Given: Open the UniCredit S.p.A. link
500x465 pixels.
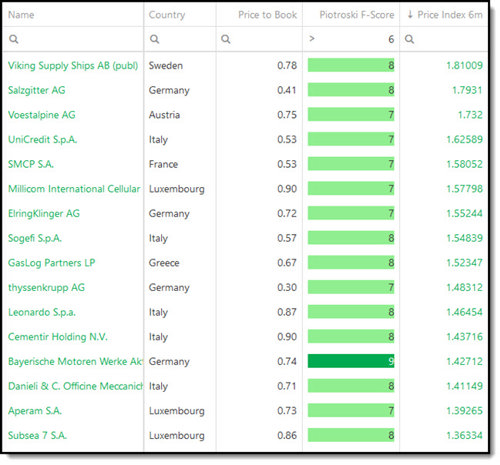Looking at the screenshot, I should (x=42, y=140).
